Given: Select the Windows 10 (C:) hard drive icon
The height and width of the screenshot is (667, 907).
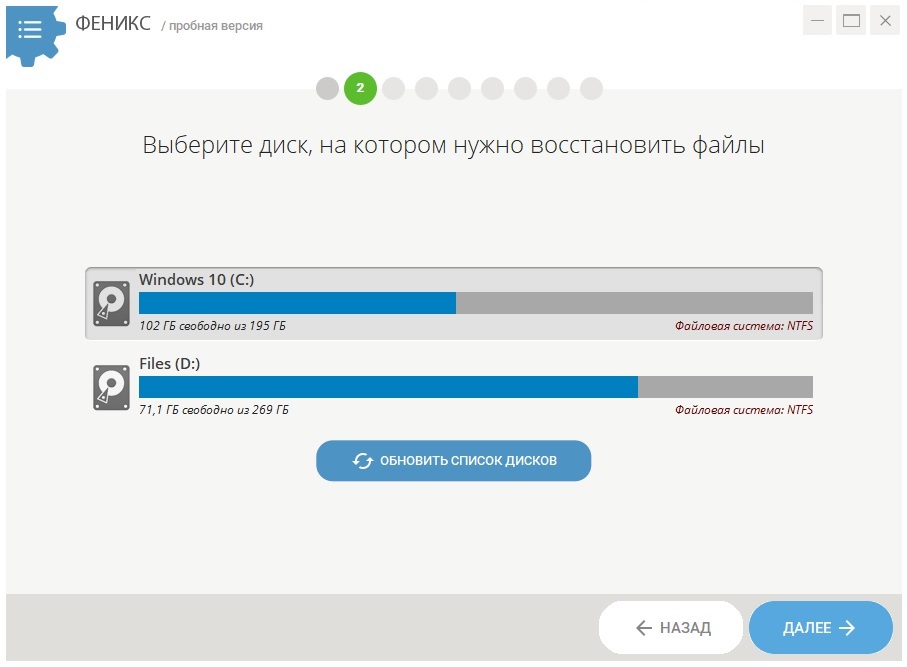Looking at the screenshot, I should pyautogui.click(x=111, y=304).
